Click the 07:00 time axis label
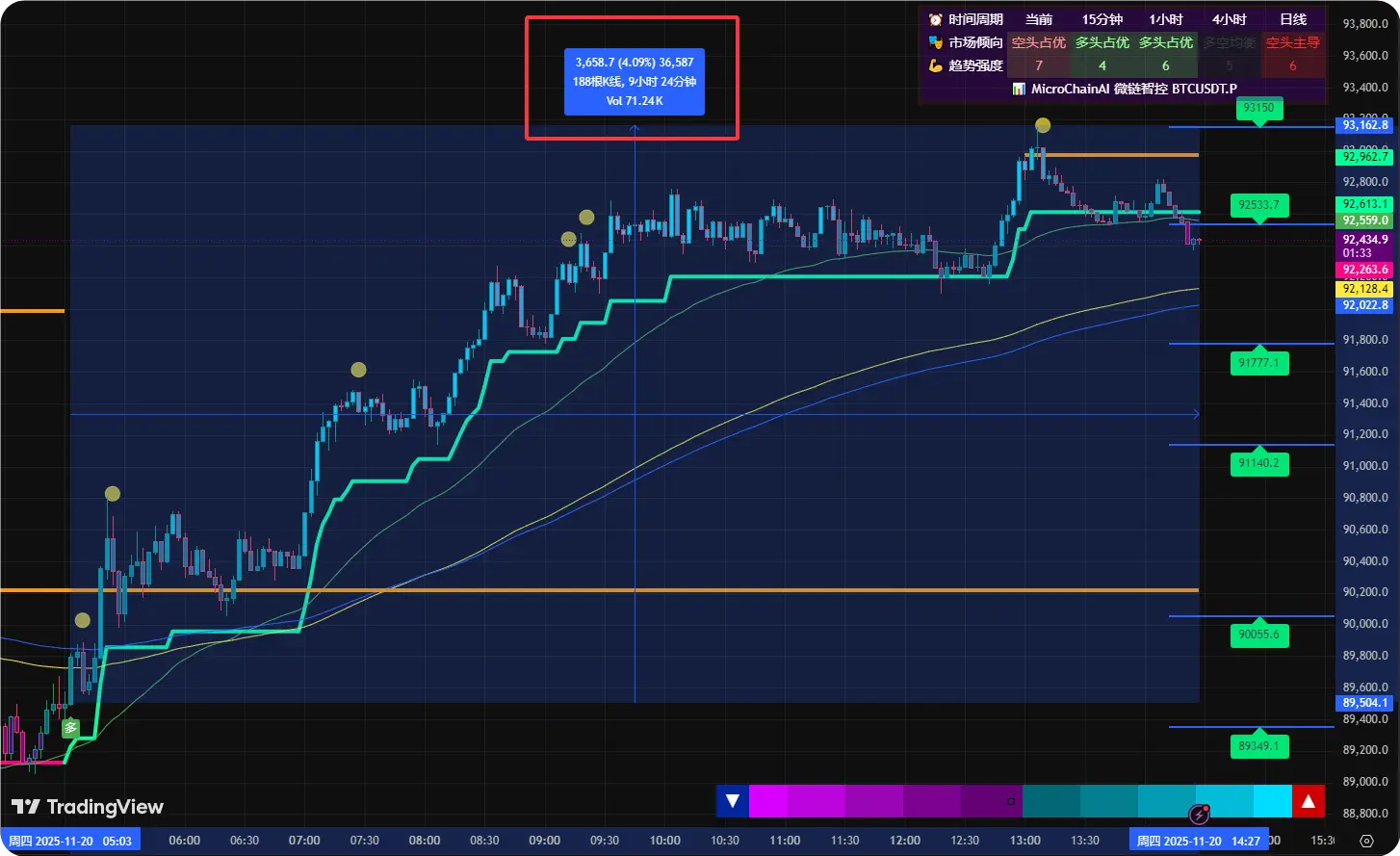Viewport: 1400px width, 856px height. pyautogui.click(x=304, y=841)
